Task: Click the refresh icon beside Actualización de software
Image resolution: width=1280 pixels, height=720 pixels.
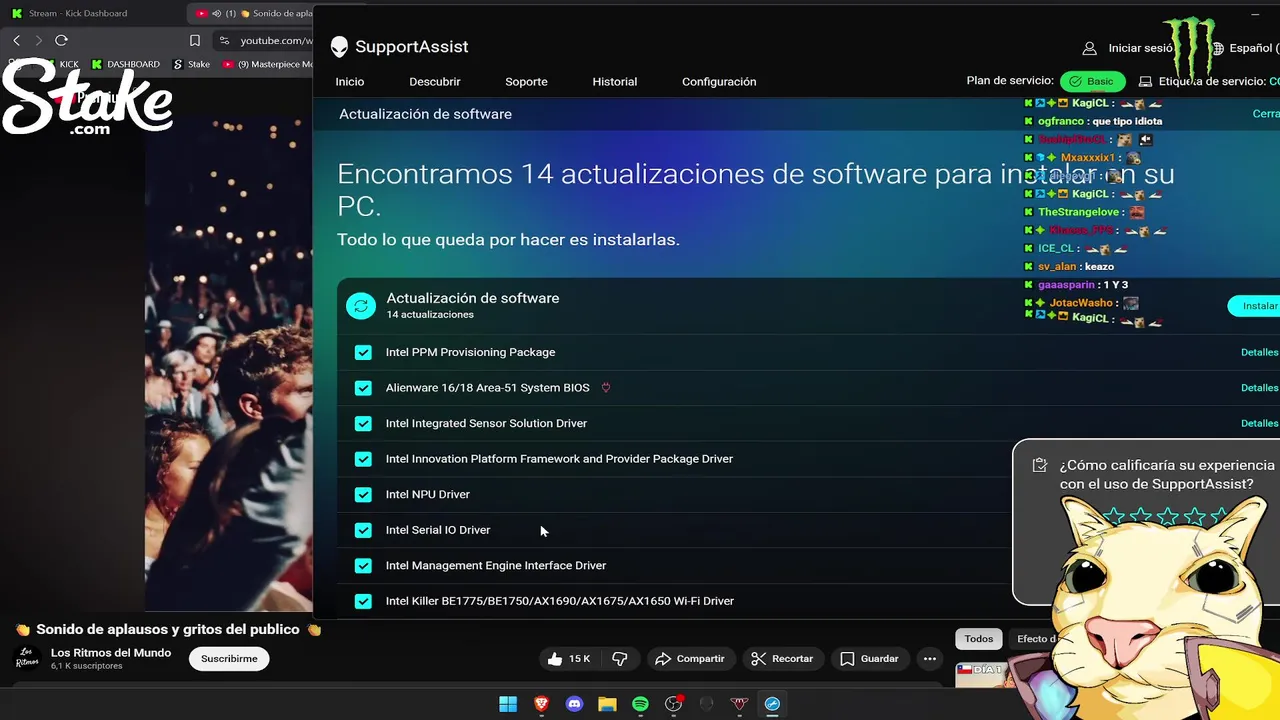Action: [361, 306]
